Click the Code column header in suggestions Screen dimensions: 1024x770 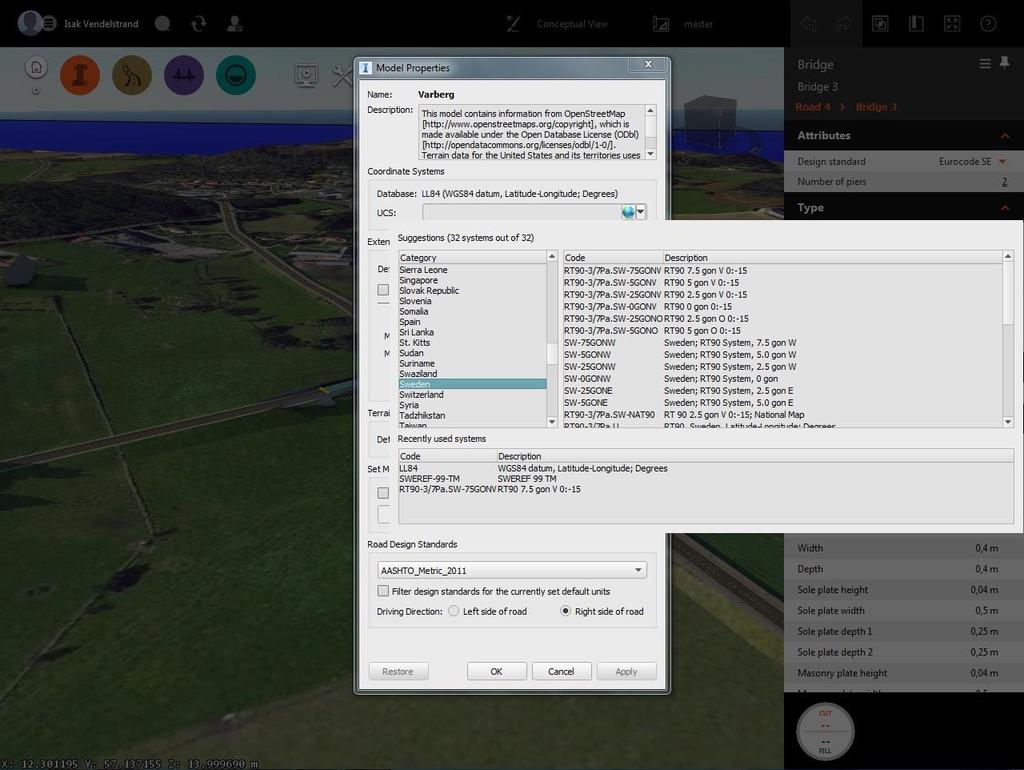(x=613, y=257)
